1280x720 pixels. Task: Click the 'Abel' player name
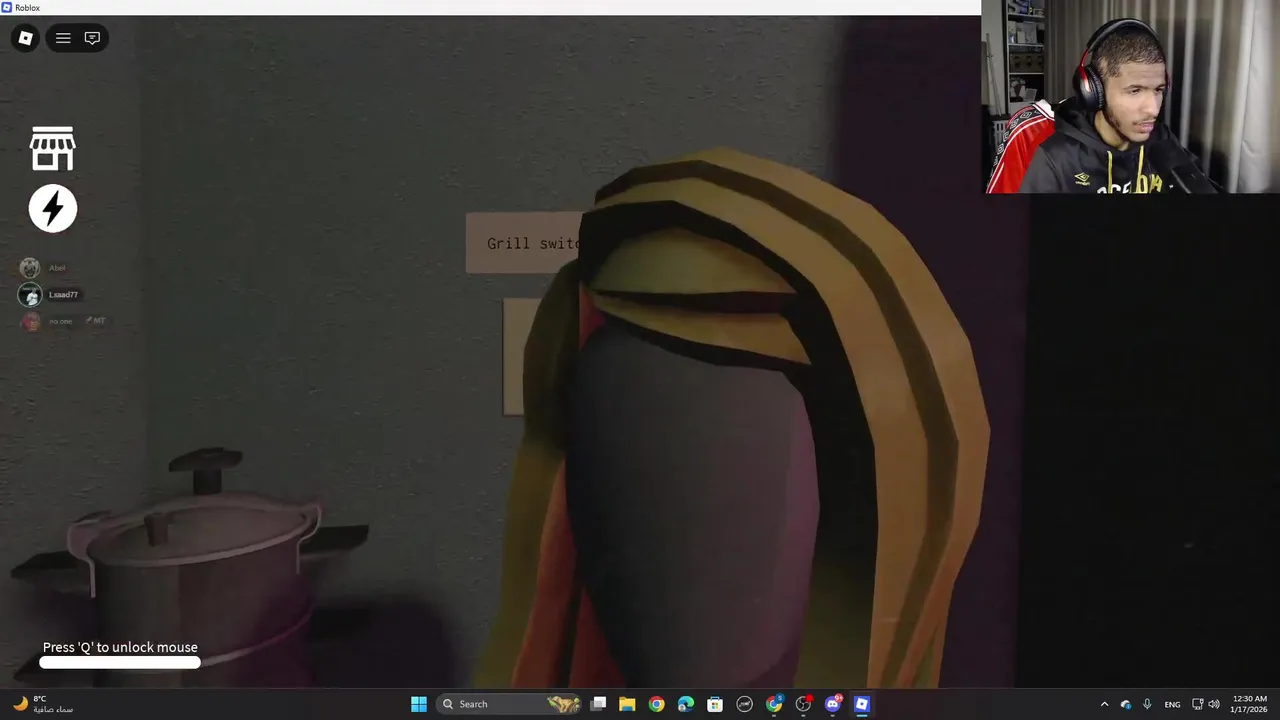click(x=57, y=267)
